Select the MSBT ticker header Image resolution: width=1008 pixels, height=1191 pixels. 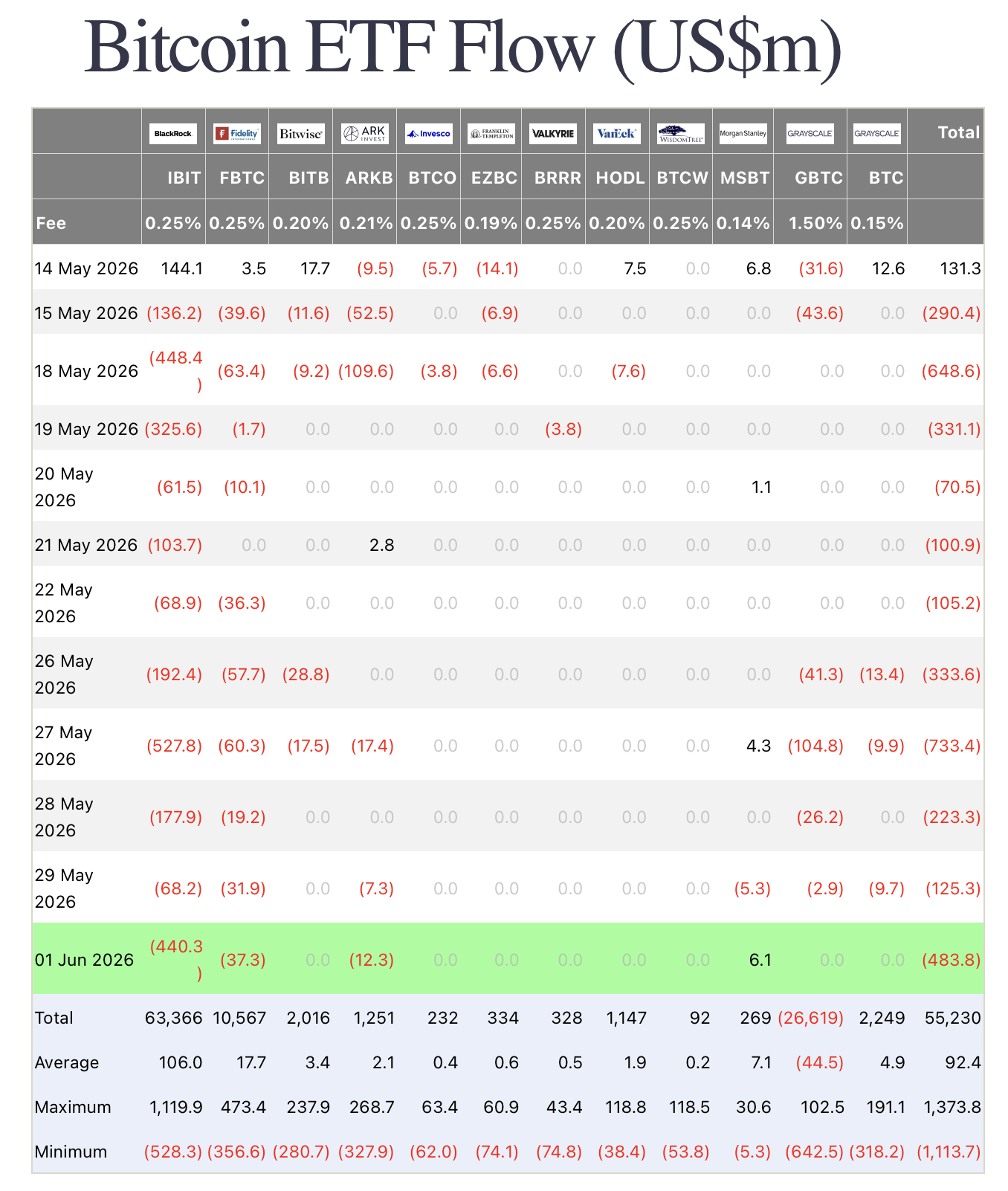[x=745, y=178]
